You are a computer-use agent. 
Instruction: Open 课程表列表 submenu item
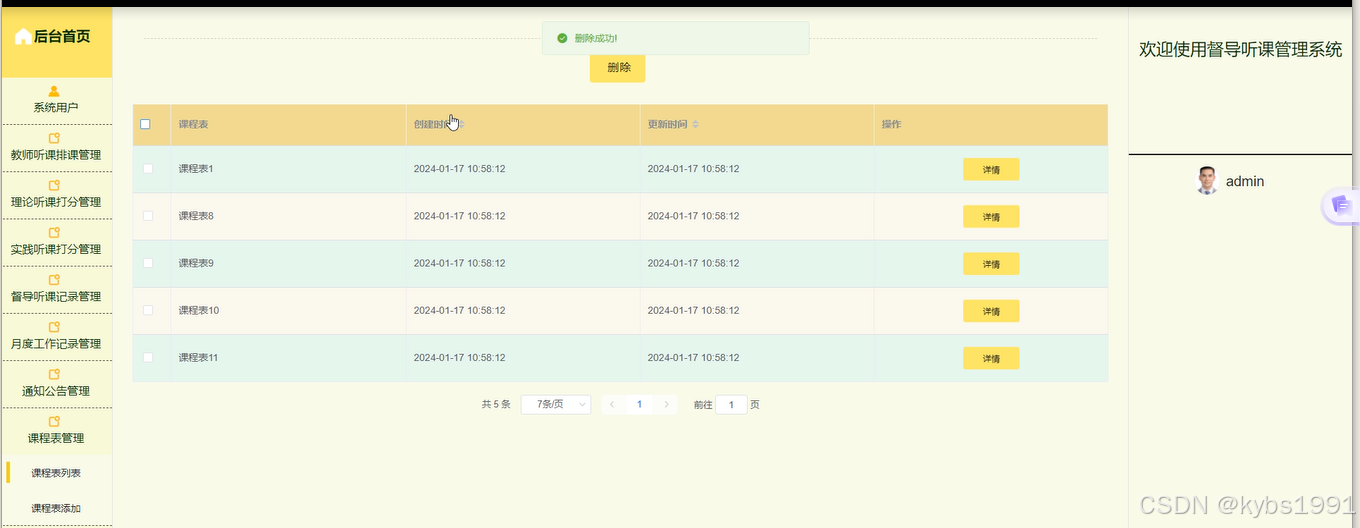(56, 473)
